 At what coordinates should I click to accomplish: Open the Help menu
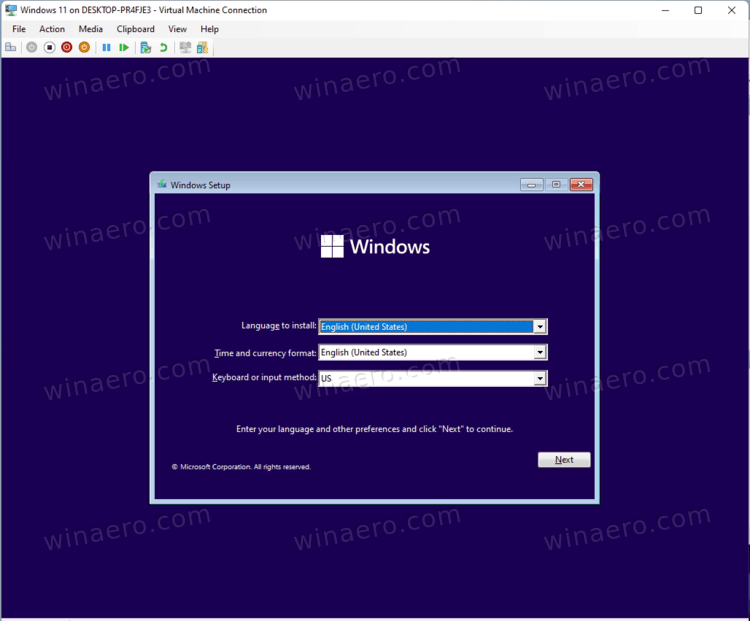pyautogui.click(x=209, y=29)
